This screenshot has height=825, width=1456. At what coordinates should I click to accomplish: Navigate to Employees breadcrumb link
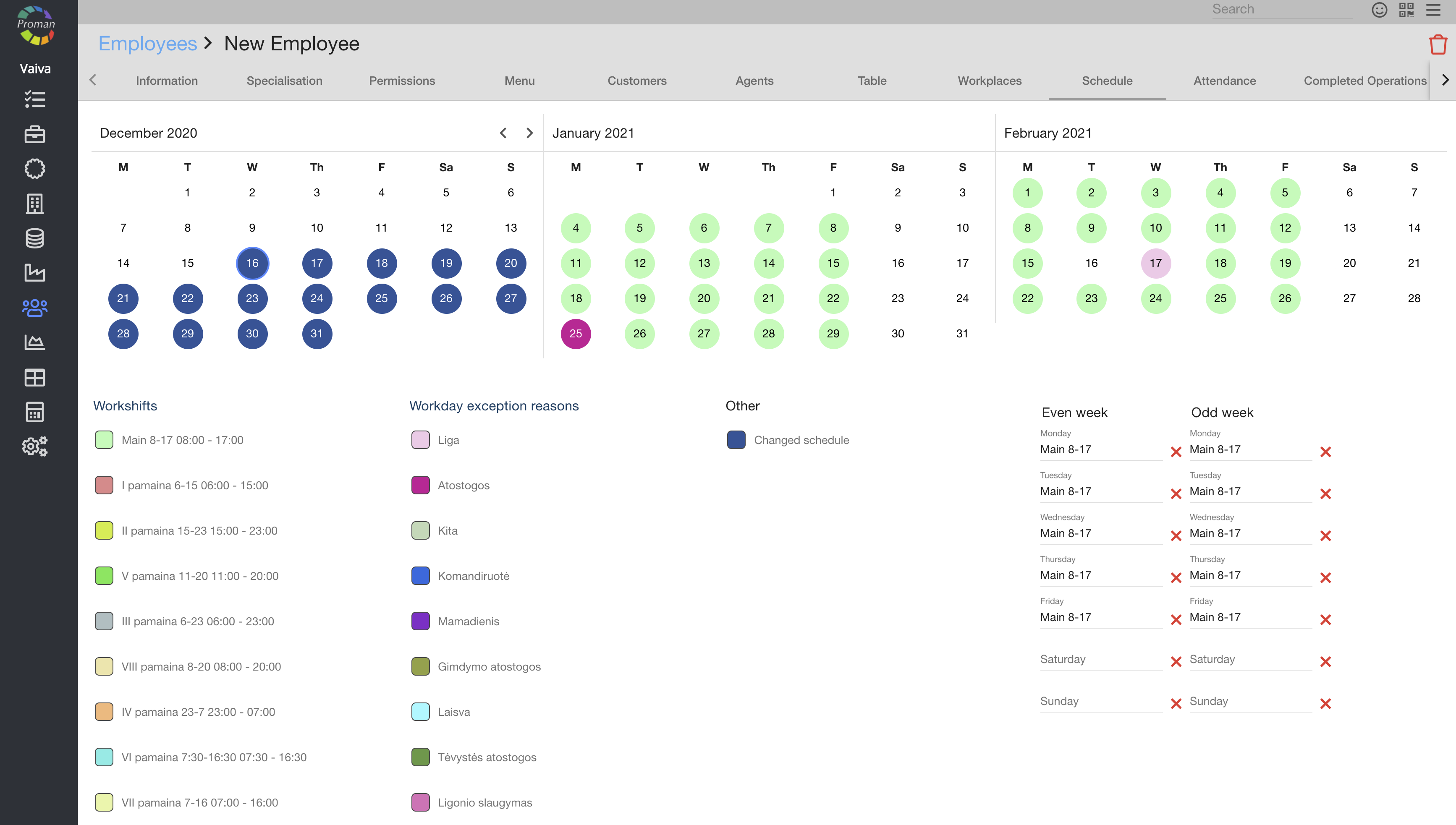click(x=147, y=44)
